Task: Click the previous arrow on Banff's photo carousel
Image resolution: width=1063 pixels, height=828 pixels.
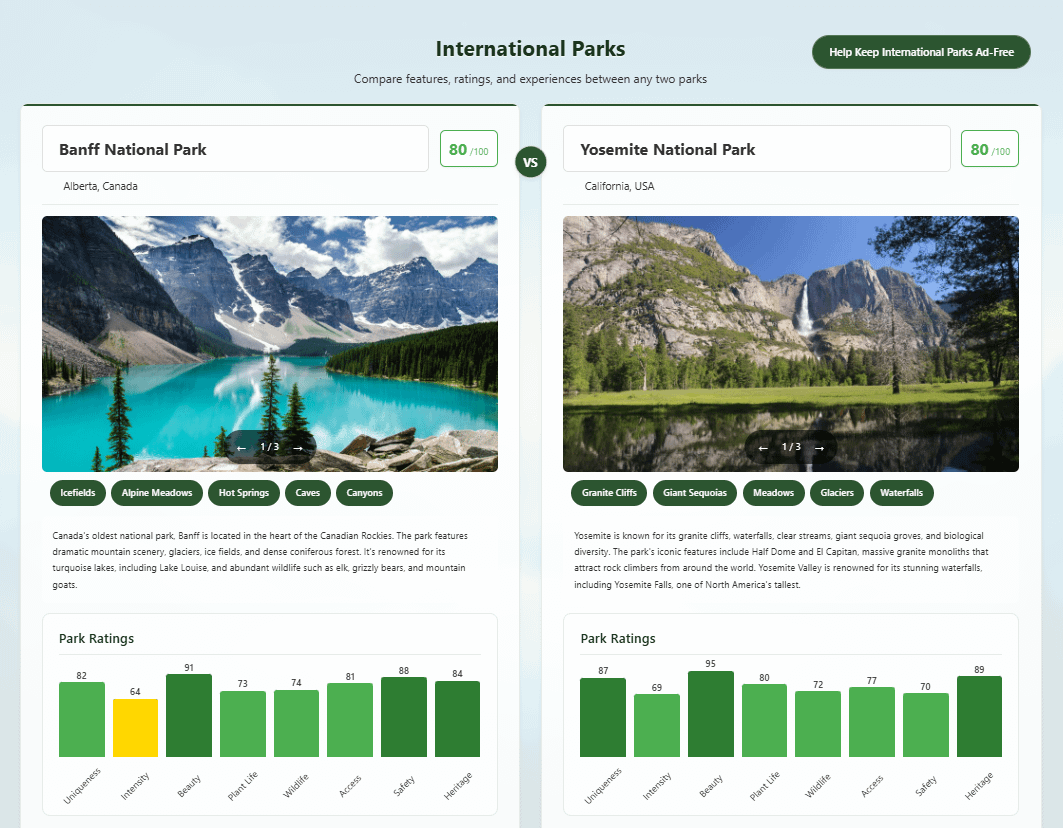Action: pyautogui.click(x=241, y=447)
